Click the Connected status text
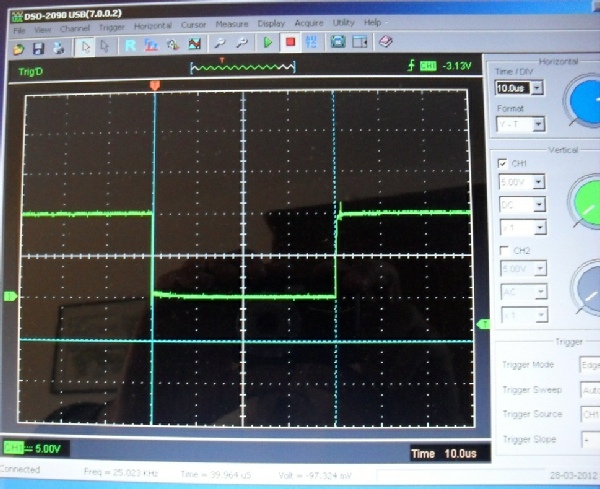The image size is (600, 489). (x=20, y=469)
